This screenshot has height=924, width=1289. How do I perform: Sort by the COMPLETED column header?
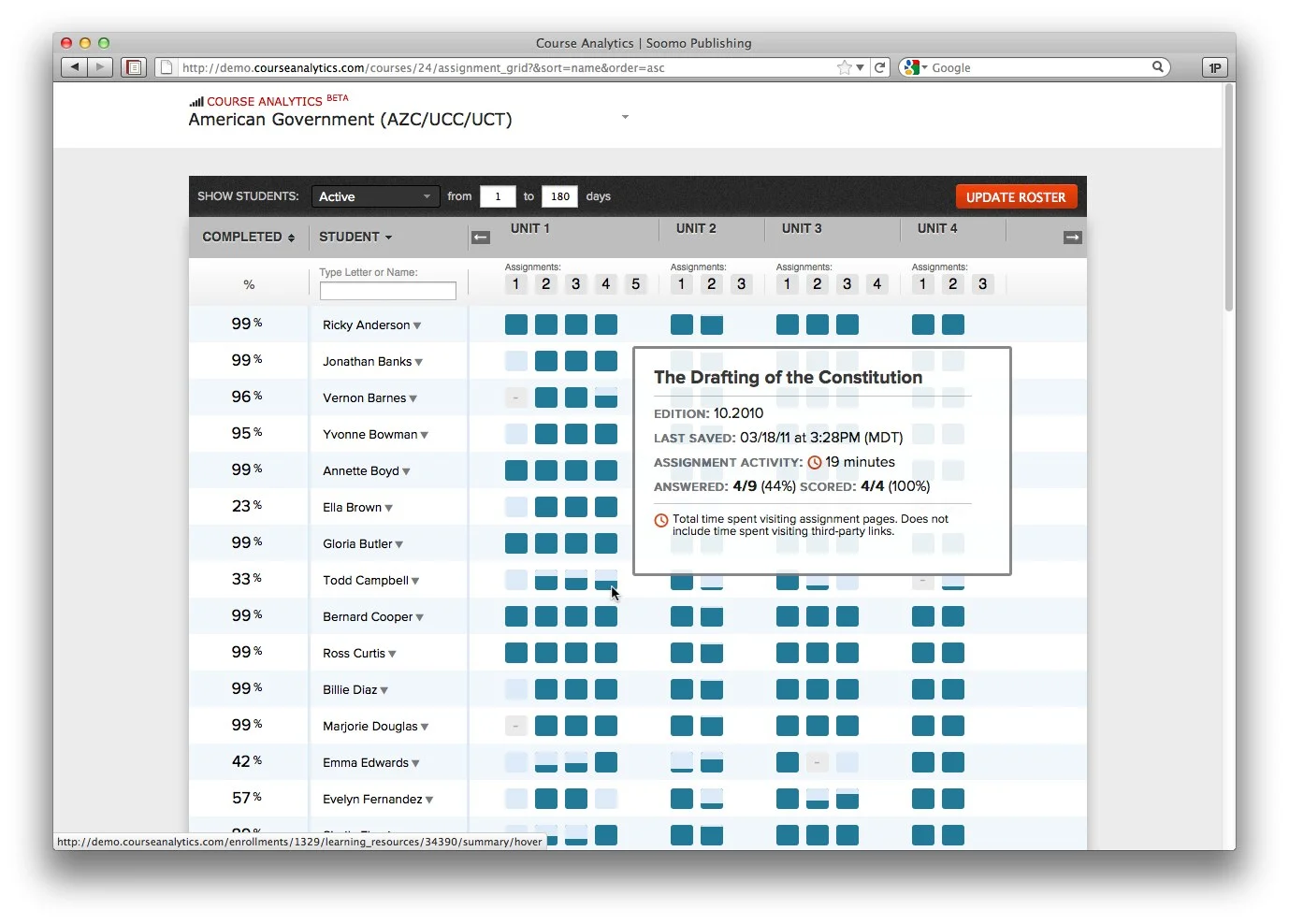click(248, 237)
